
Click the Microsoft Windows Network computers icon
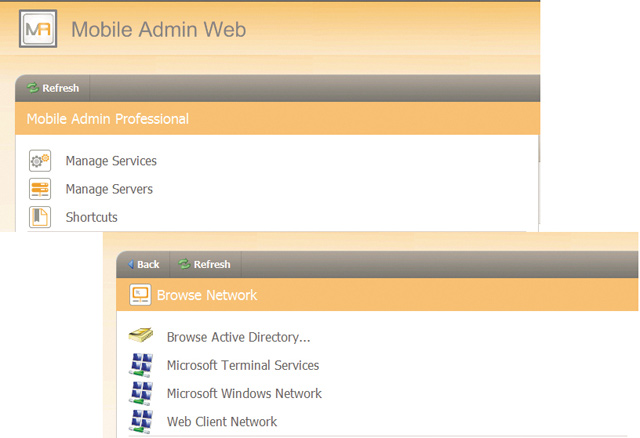141,393
